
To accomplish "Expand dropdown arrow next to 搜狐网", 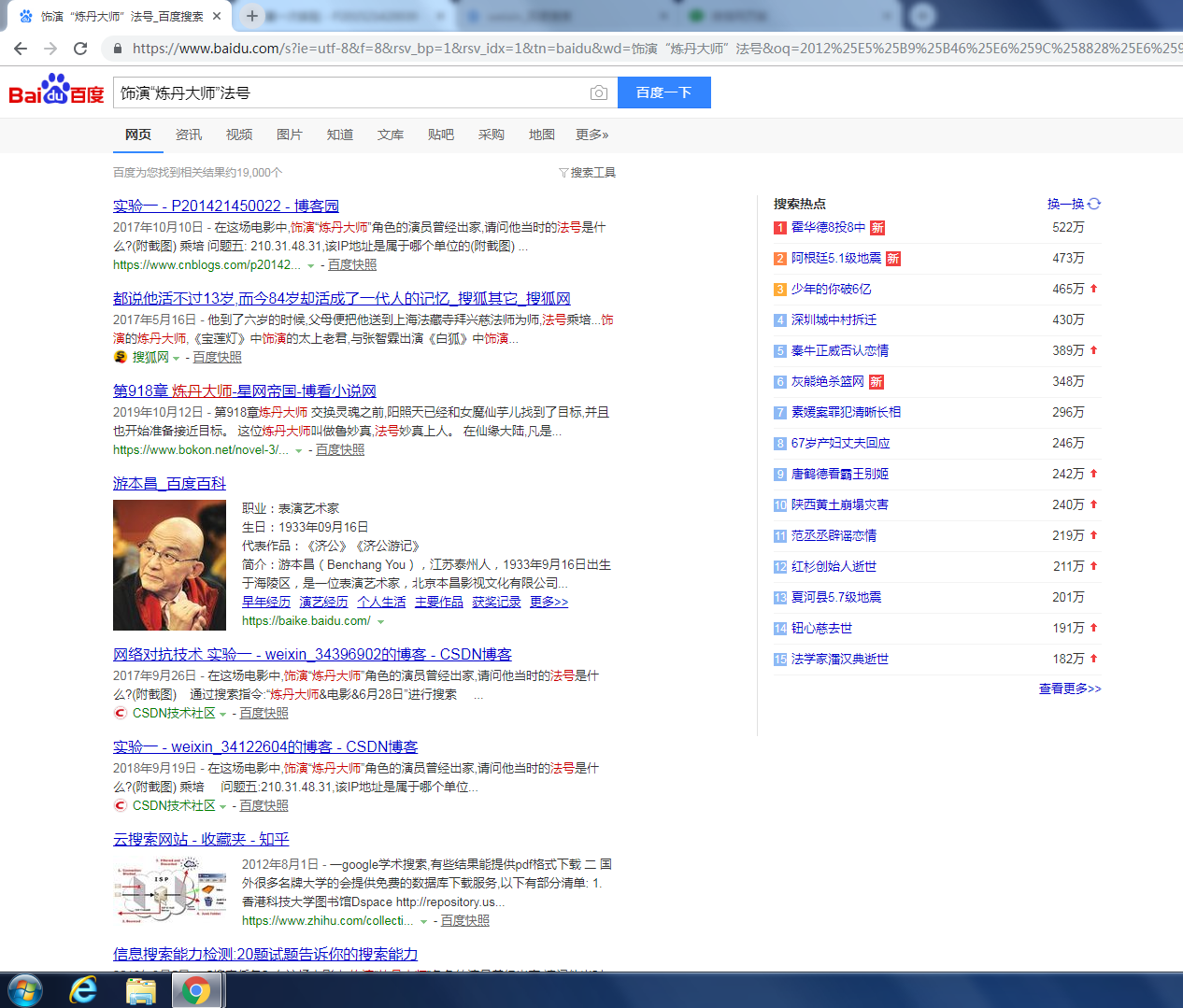I will pos(177,359).
